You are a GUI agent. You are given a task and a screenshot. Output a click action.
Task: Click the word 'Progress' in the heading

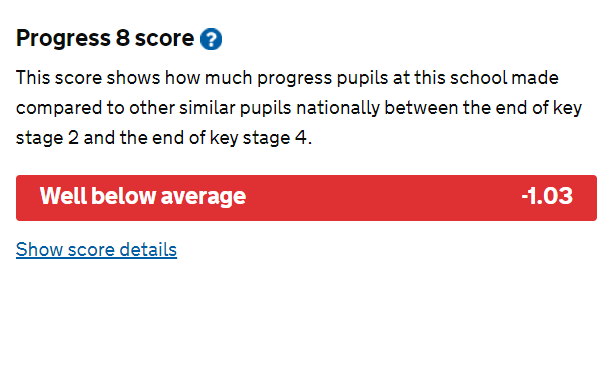[x=63, y=39]
